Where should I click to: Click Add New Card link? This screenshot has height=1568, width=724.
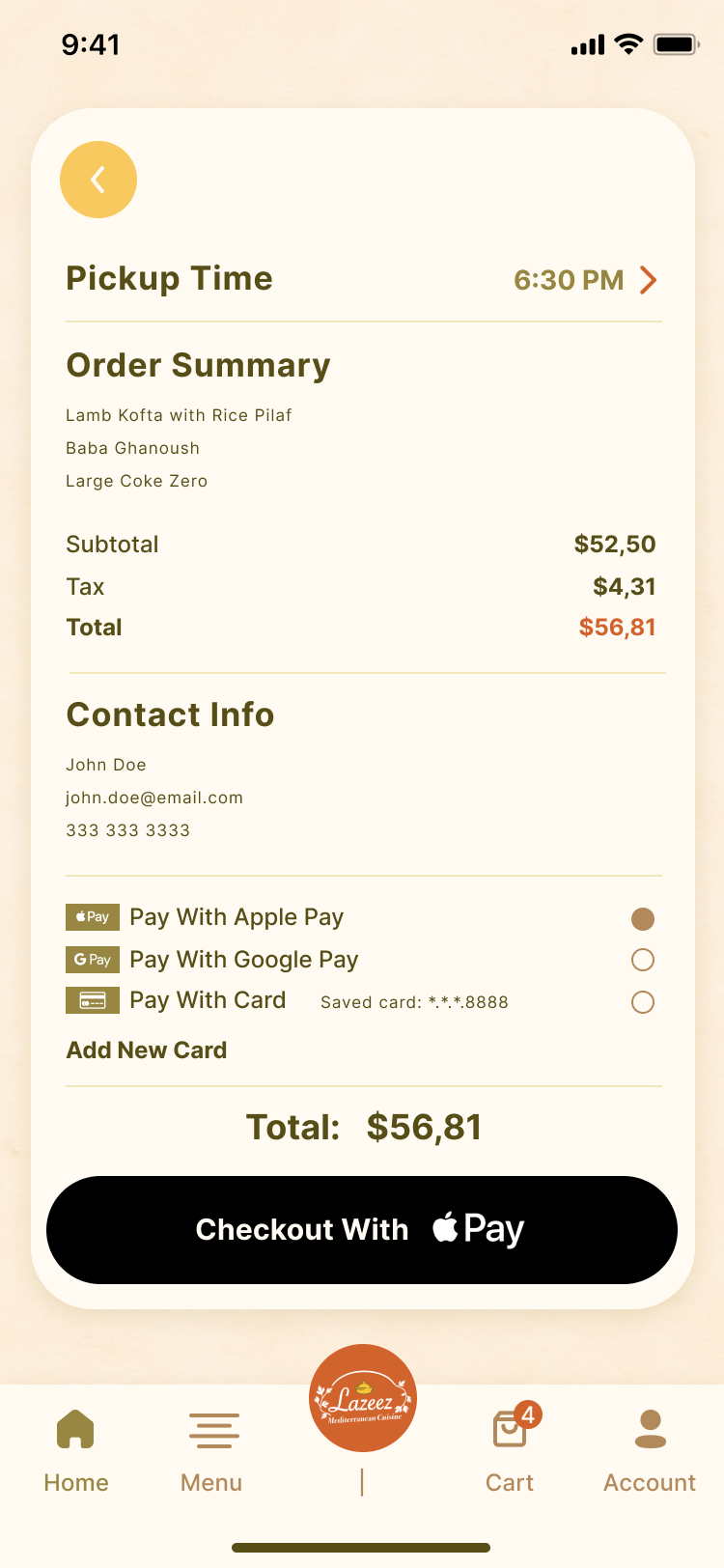(x=147, y=1050)
